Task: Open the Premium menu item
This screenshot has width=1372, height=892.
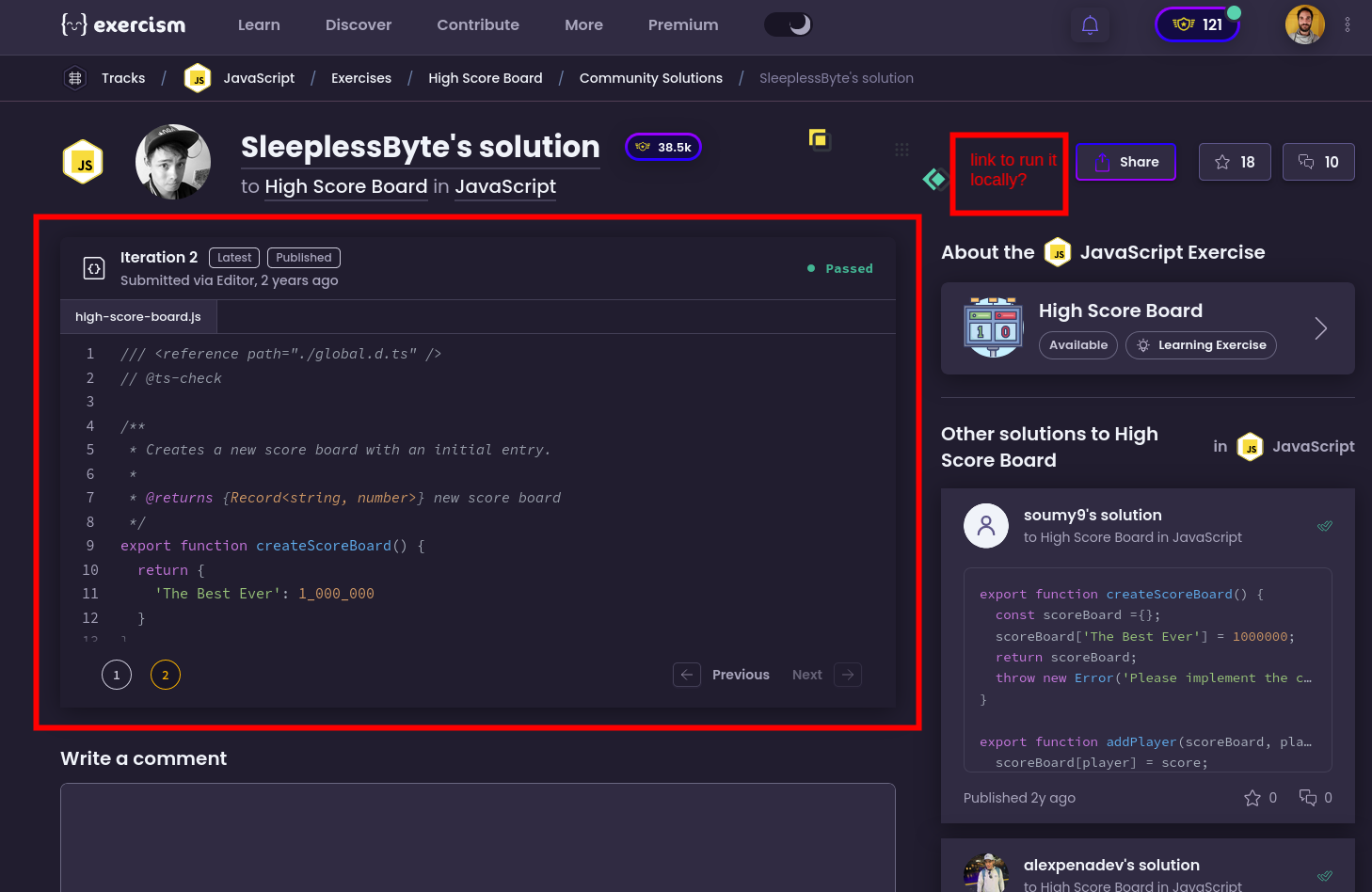Action: click(683, 25)
